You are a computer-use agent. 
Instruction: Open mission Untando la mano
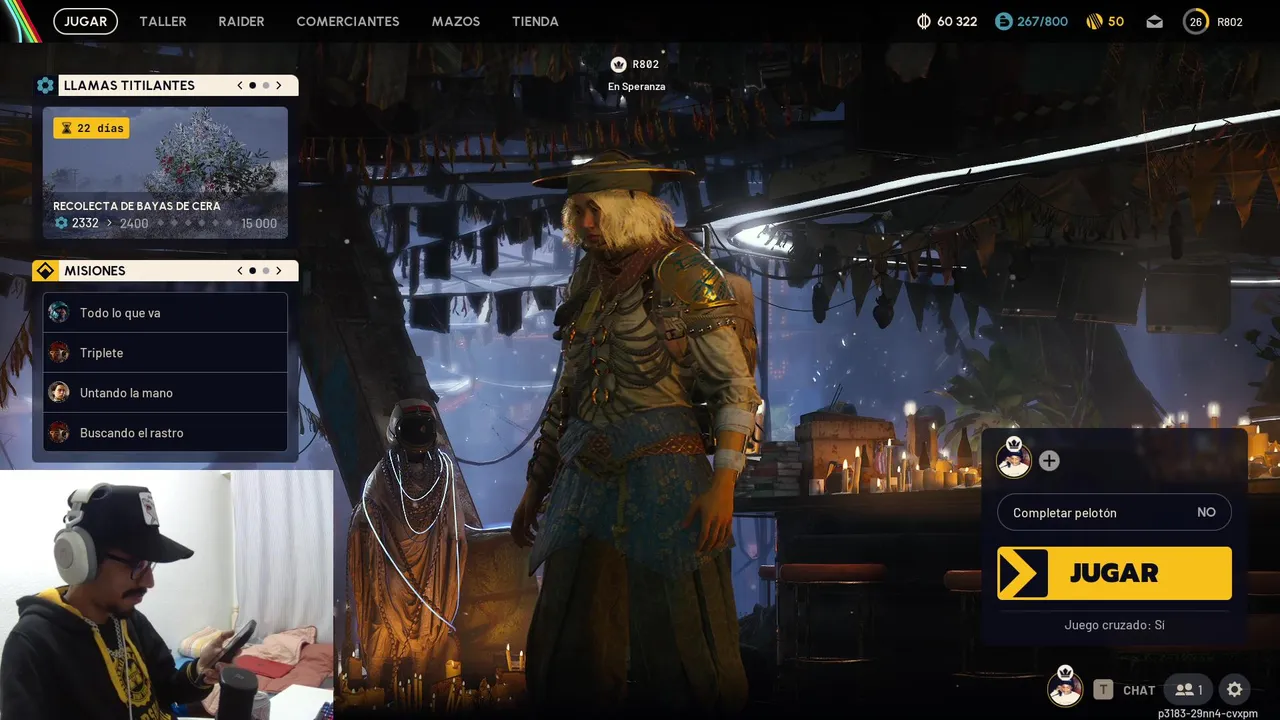[165, 393]
